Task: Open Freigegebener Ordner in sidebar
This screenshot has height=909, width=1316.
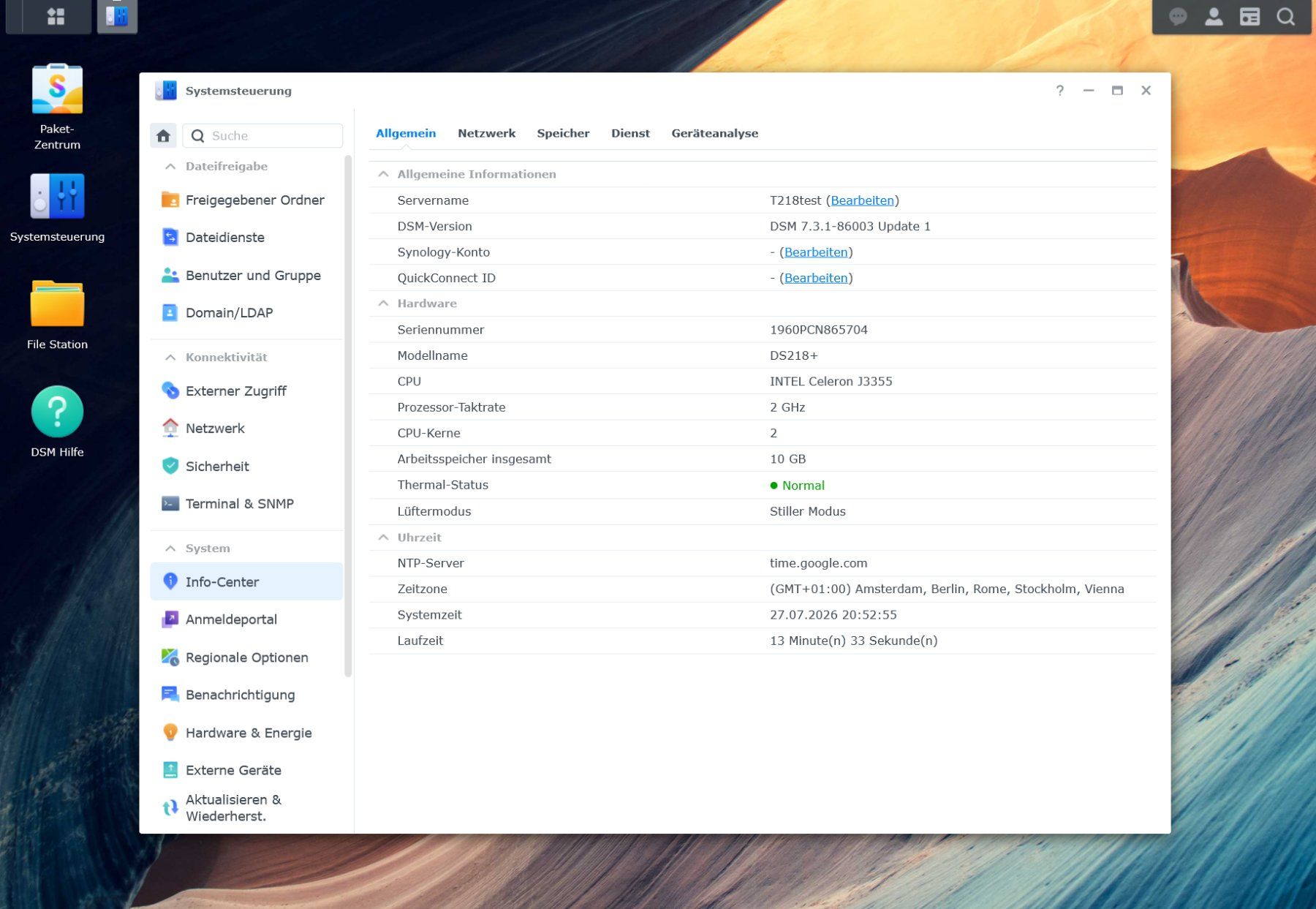Action: (246, 200)
